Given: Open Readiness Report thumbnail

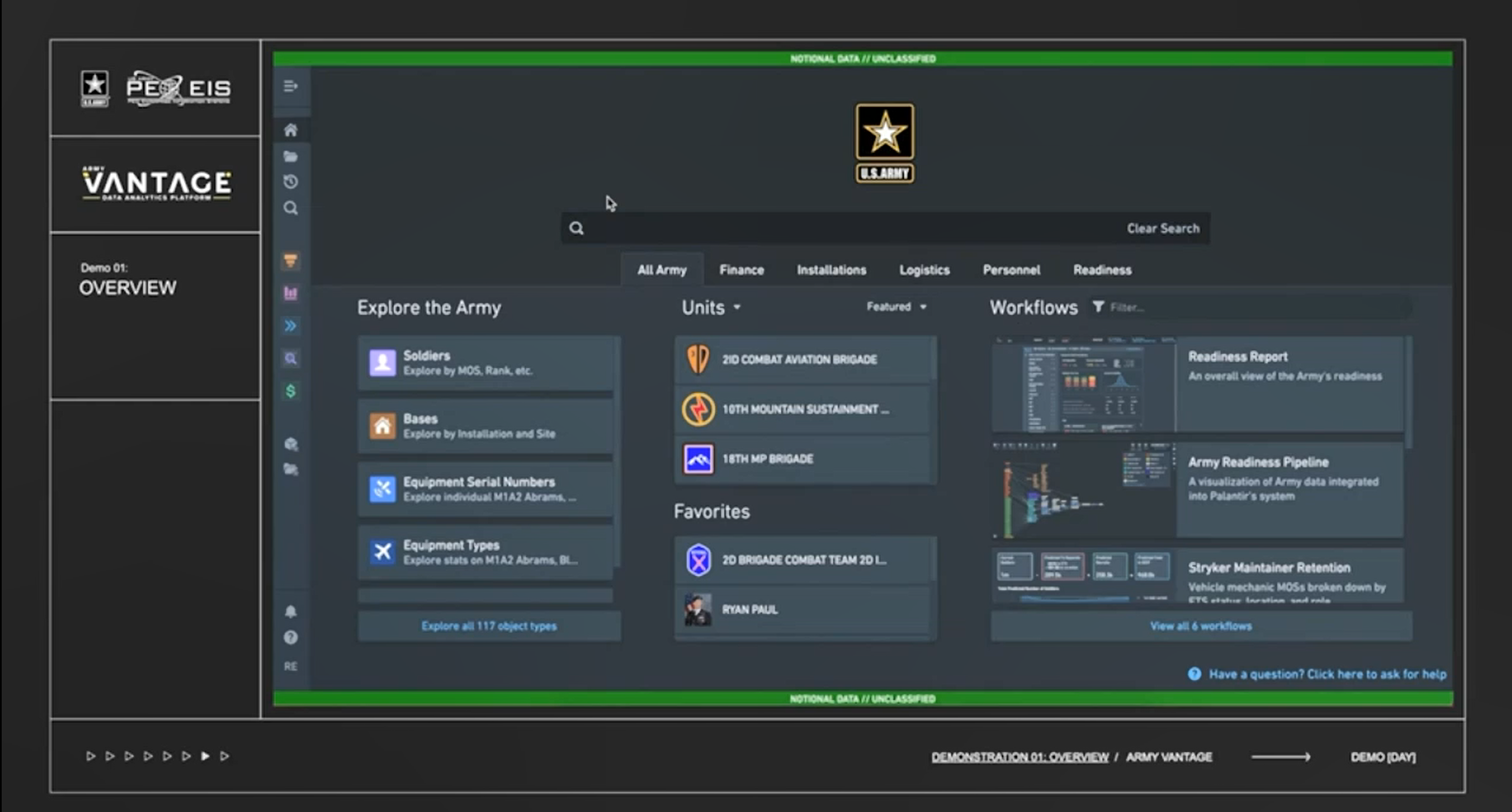Looking at the screenshot, I should pyautogui.click(x=1083, y=385).
